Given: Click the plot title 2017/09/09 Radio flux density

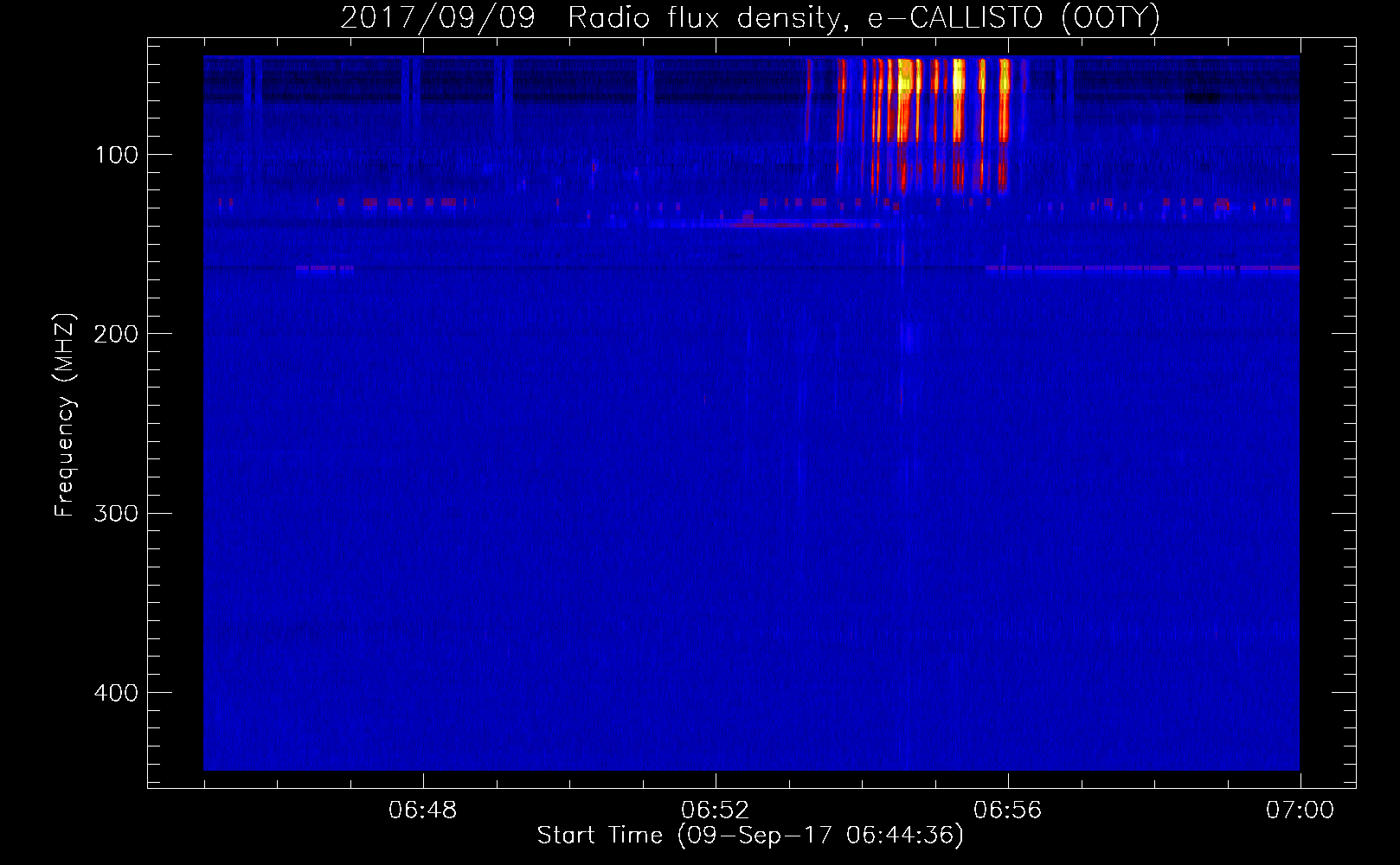Looking at the screenshot, I should point(594,18).
